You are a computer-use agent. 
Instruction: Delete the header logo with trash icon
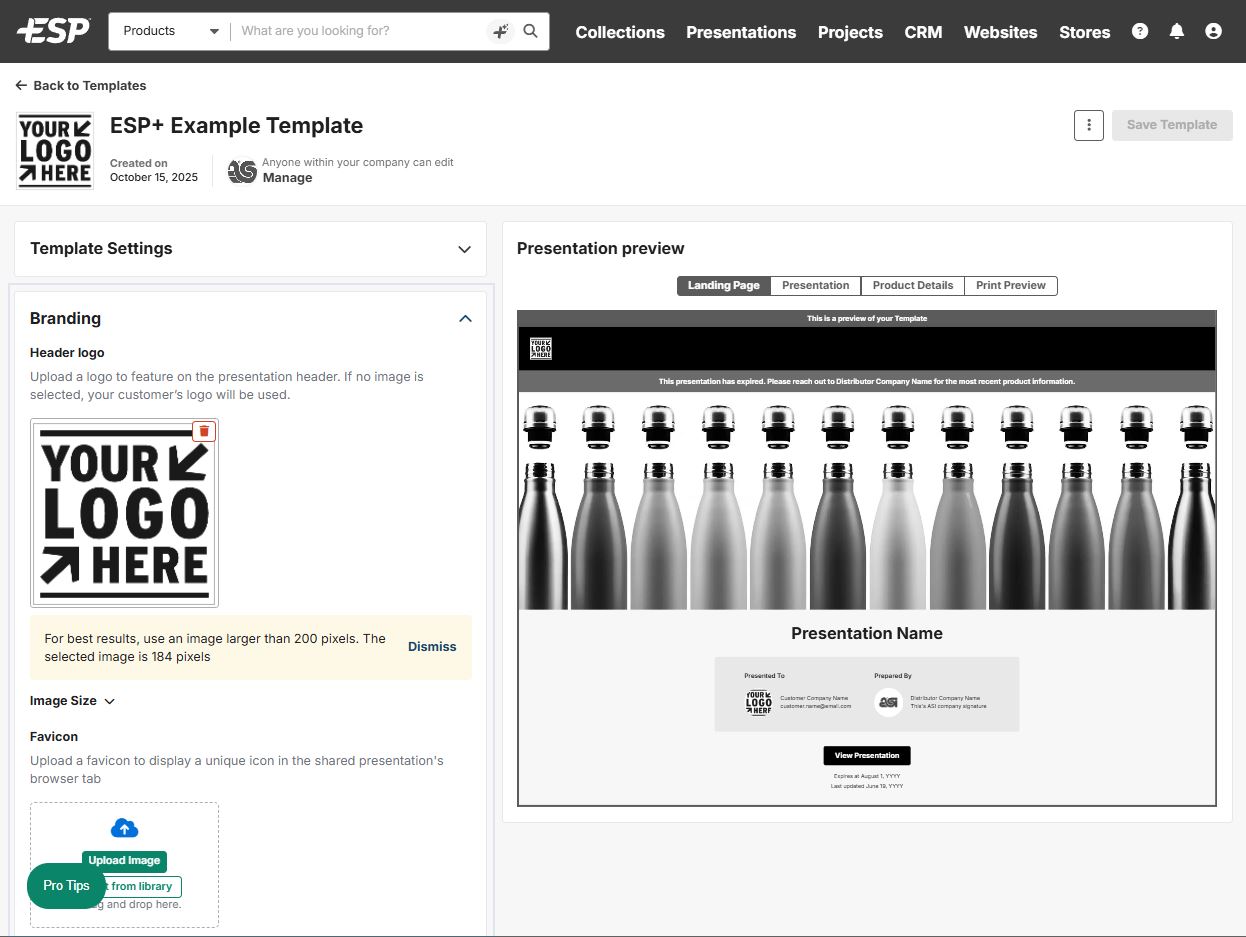click(204, 431)
